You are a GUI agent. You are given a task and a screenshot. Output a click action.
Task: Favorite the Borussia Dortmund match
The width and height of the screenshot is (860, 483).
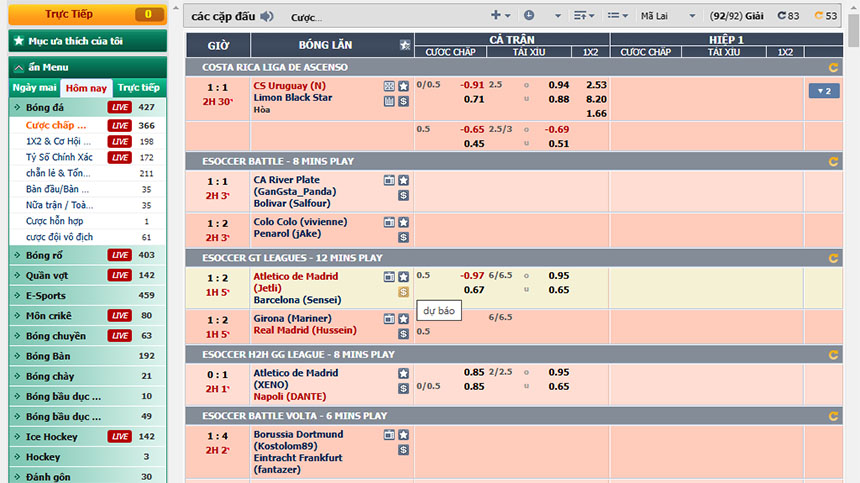pos(404,435)
